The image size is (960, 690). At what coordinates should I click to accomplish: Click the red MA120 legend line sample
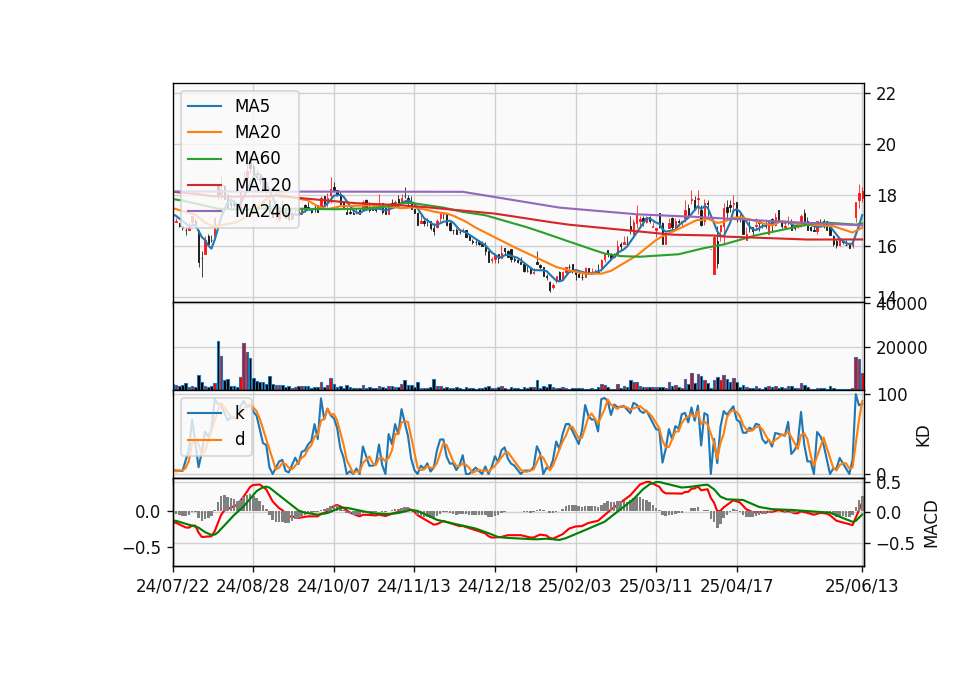[x=204, y=185]
